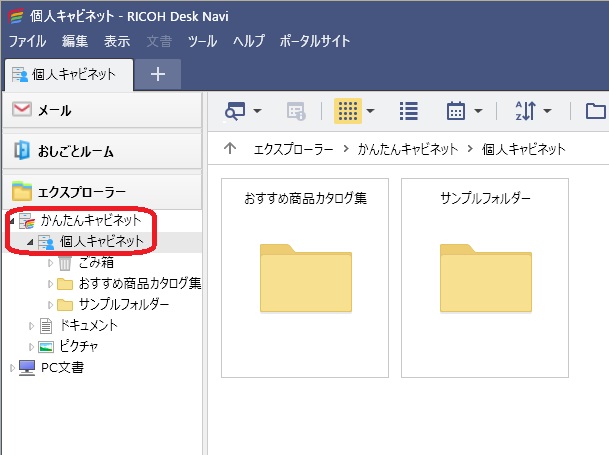Open the calendar dropdown arrow
609x455 pixels.
tap(478, 111)
